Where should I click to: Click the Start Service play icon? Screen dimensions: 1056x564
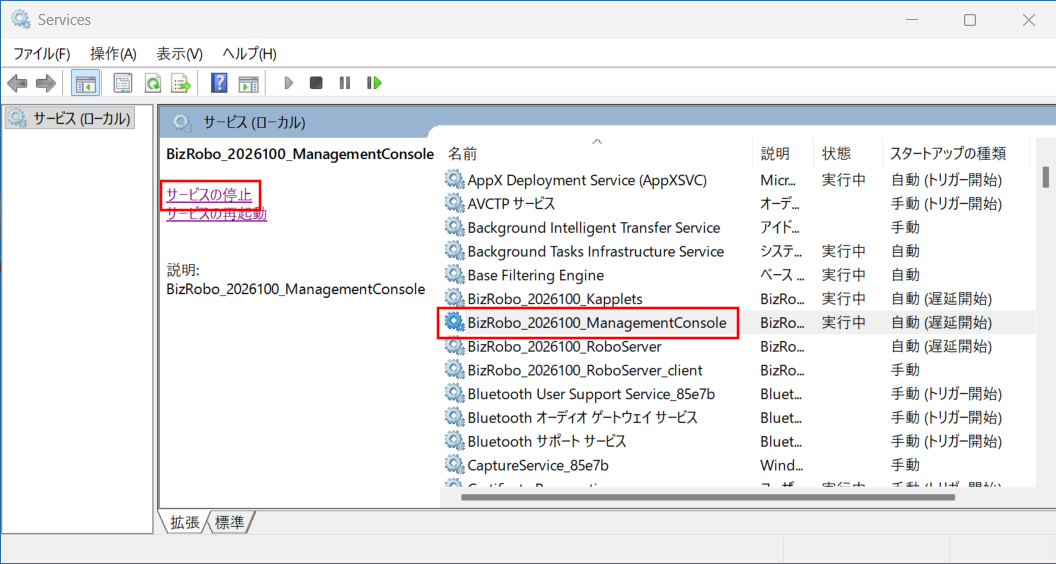click(x=289, y=83)
